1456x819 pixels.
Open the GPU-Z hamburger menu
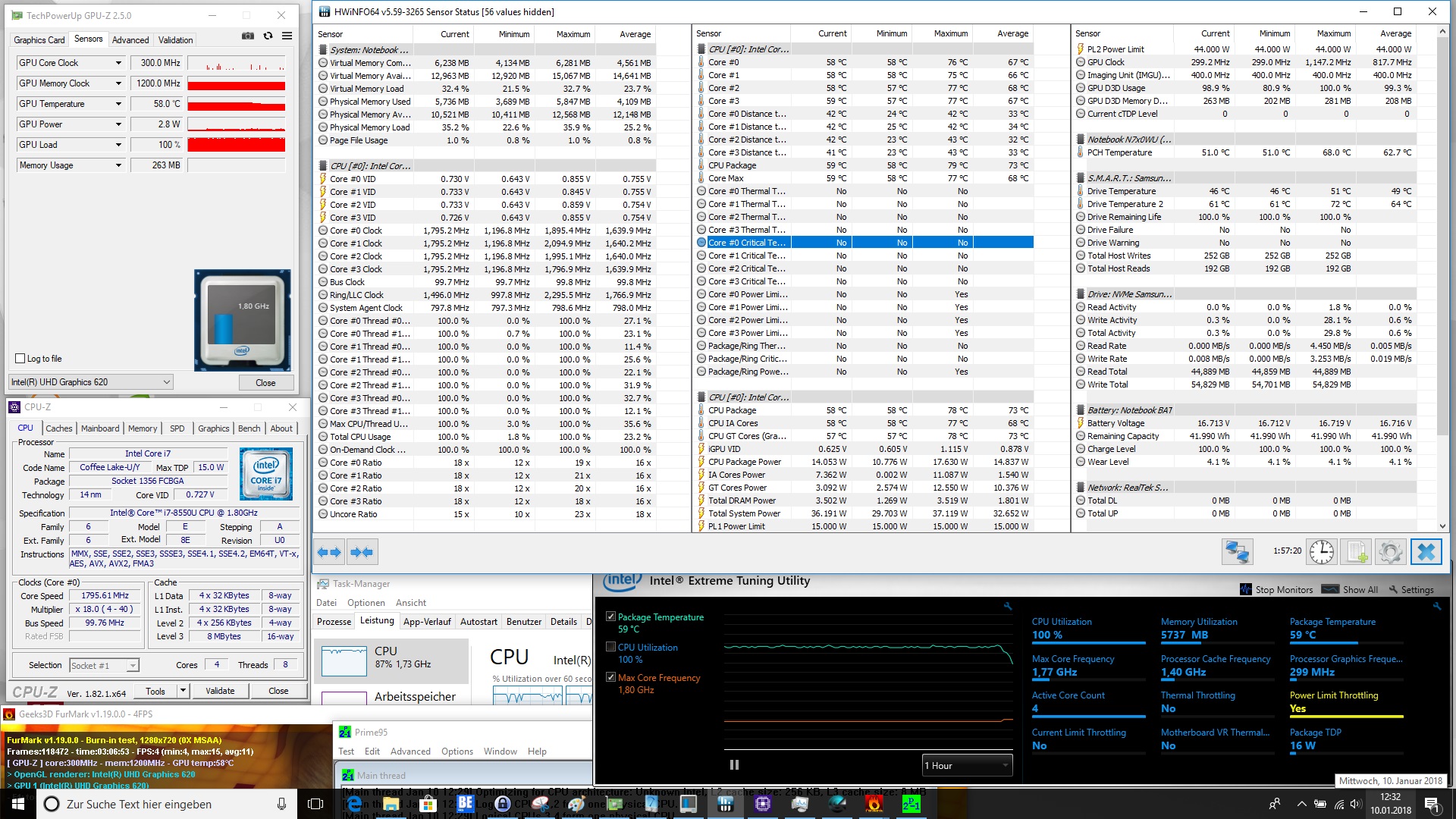287,36
